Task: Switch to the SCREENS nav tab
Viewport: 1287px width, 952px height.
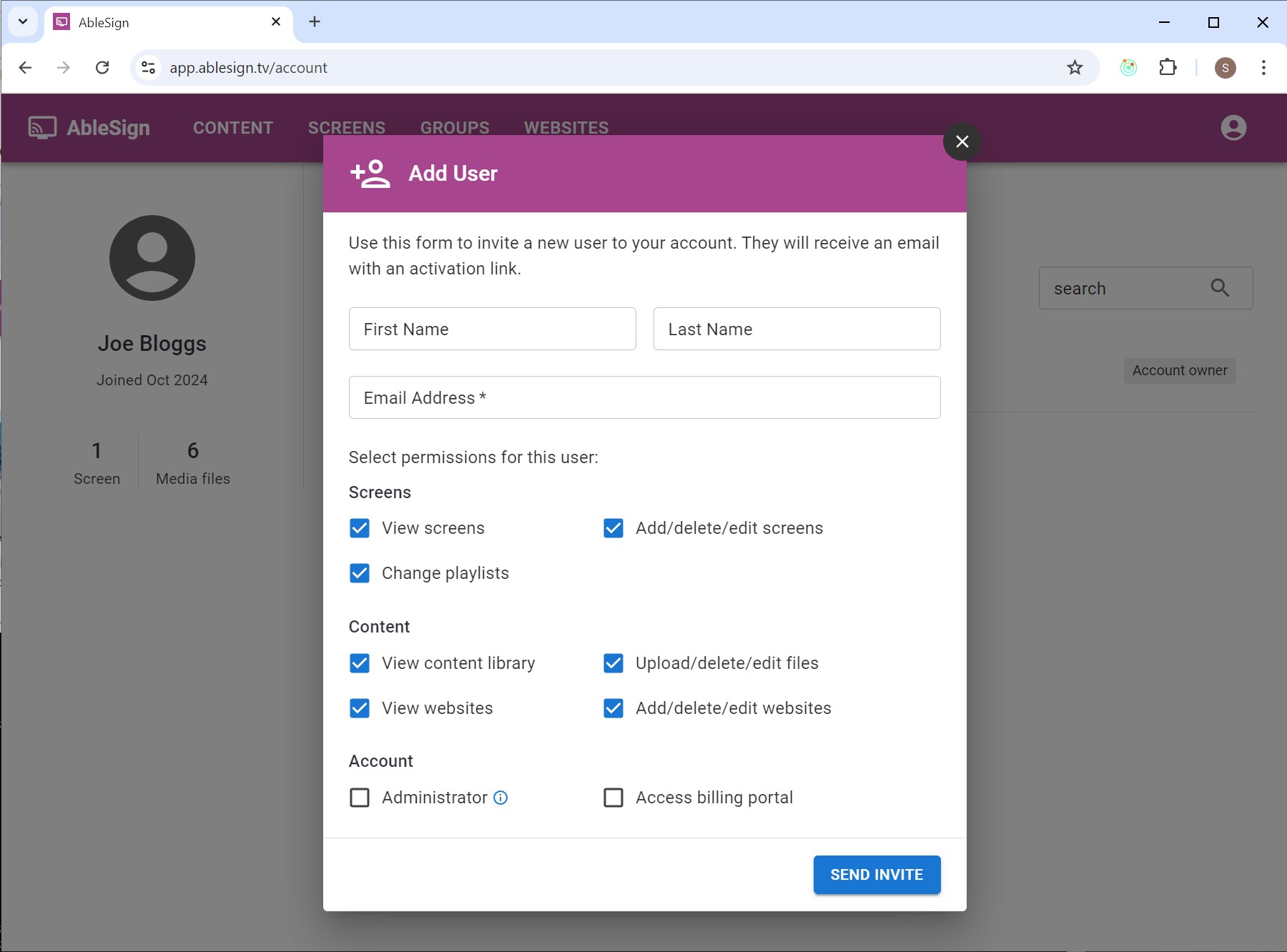Action: 346,127
